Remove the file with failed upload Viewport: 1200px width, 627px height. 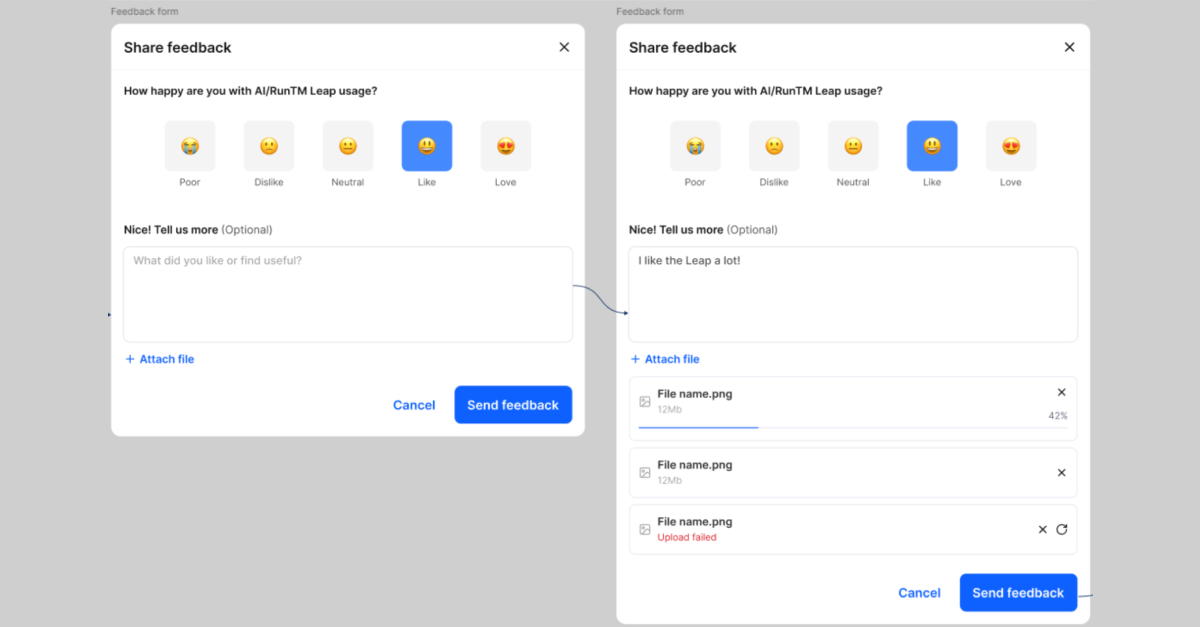tap(1042, 529)
